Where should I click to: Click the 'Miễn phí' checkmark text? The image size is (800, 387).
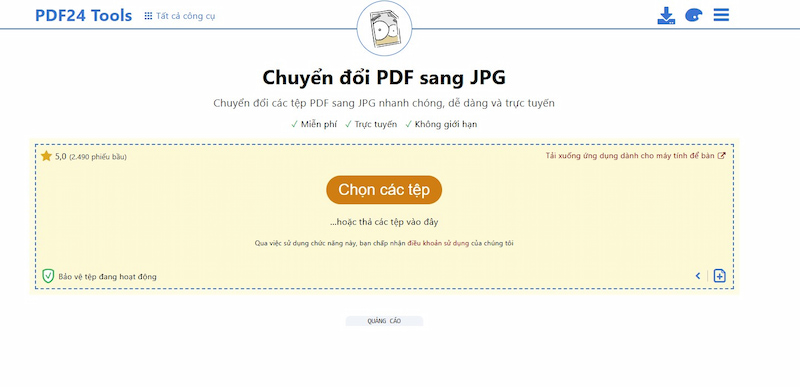point(314,124)
